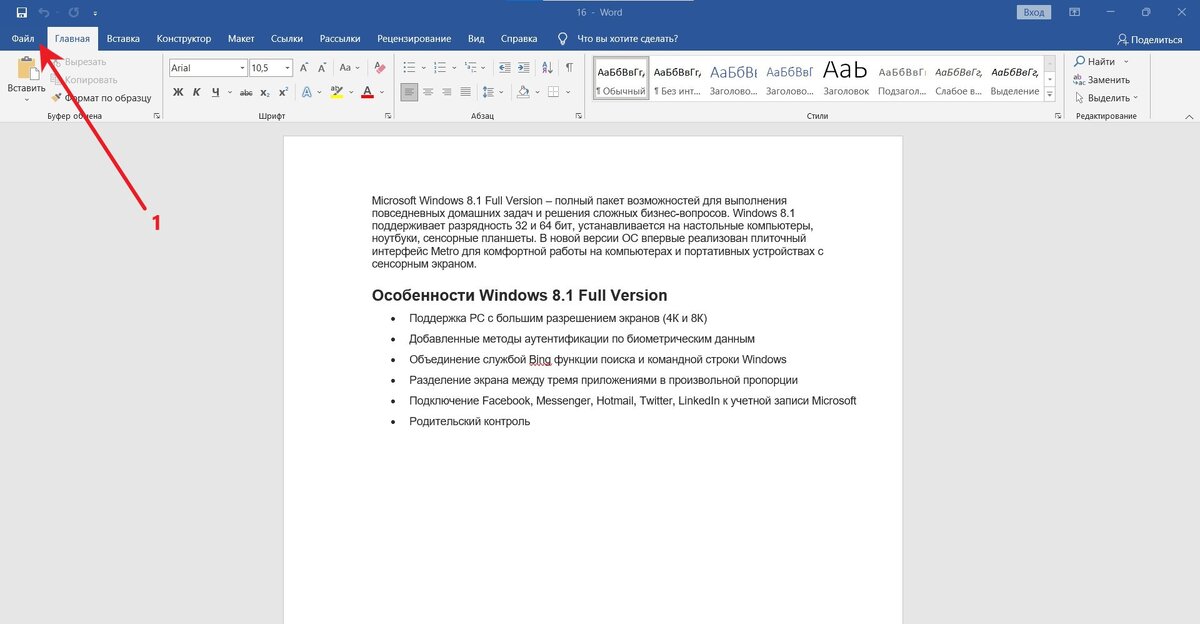This screenshot has width=1200, height=624.
Task: Expand the styles gallery more arrow
Action: 1049,95
